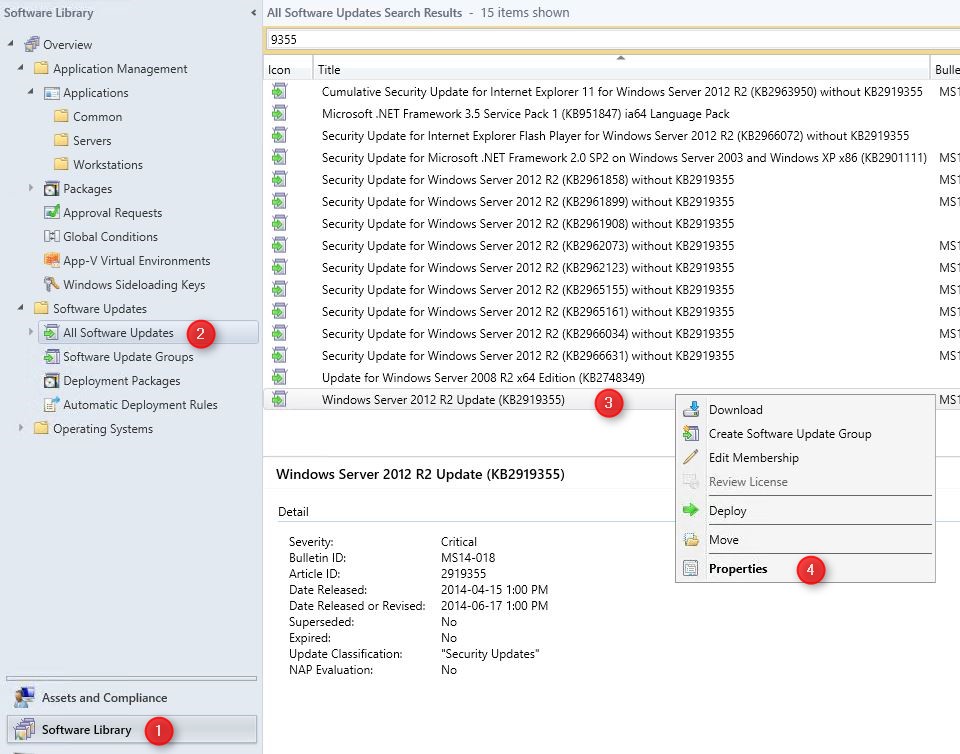
Task: Select Security Update for Internet Explorer Flash Player row
Action: click(612, 136)
